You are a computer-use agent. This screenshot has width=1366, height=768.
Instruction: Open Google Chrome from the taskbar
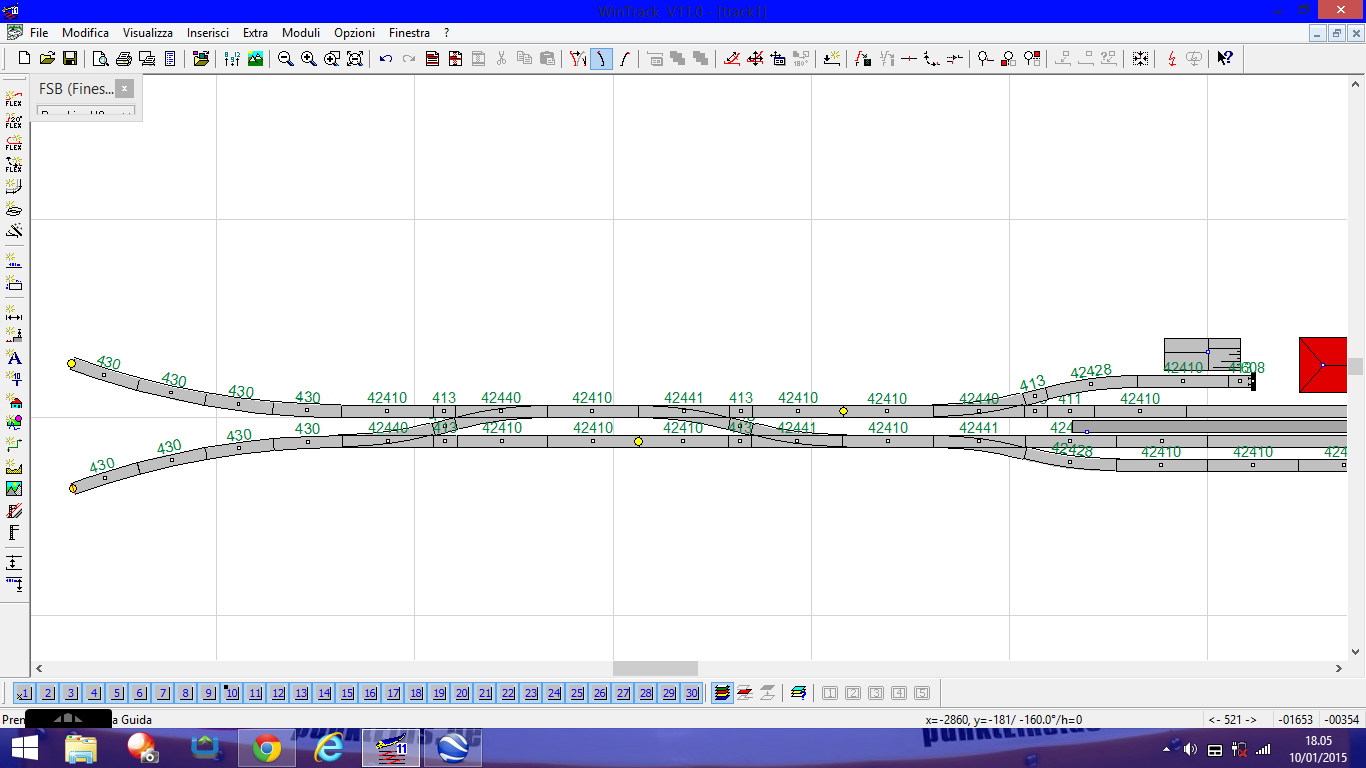266,748
